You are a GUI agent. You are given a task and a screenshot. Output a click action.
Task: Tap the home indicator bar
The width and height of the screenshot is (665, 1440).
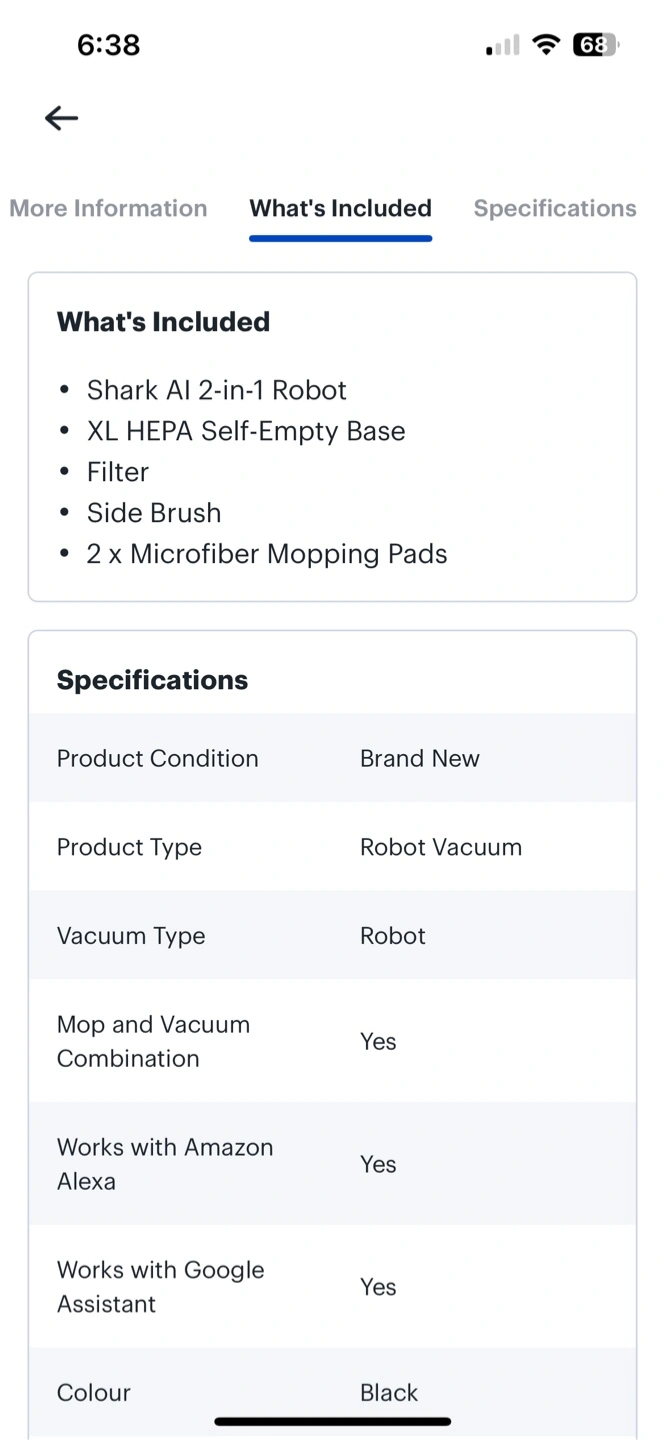[332, 1421]
